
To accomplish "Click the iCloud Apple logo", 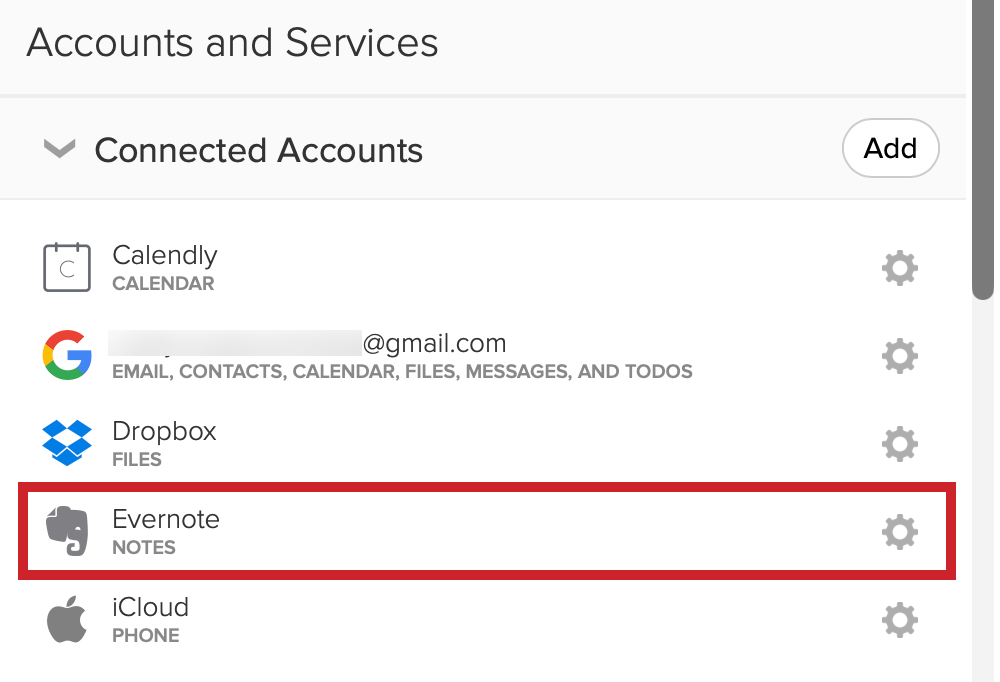I will point(67,619).
